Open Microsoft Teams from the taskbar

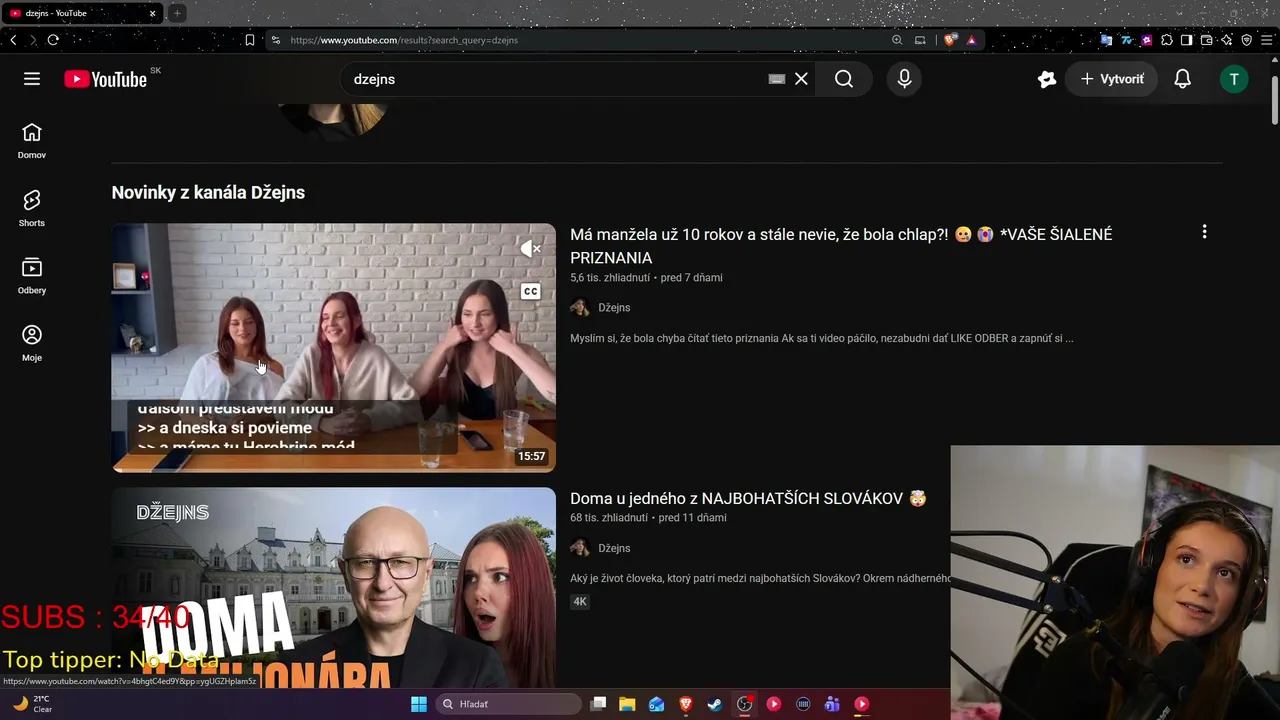tap(832, 704)
